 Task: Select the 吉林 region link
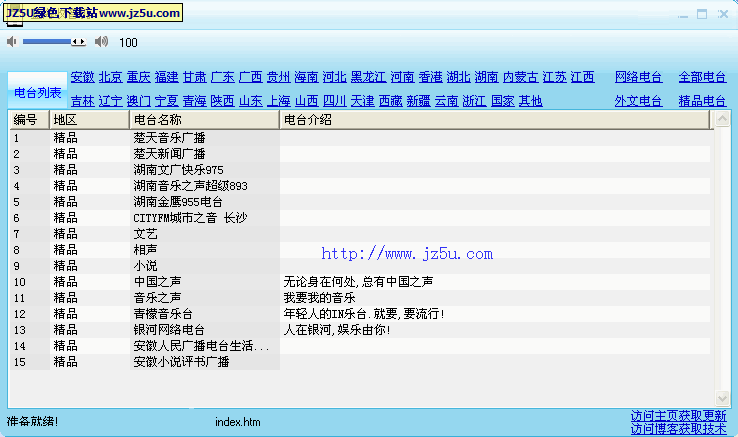tap(83, 101)
